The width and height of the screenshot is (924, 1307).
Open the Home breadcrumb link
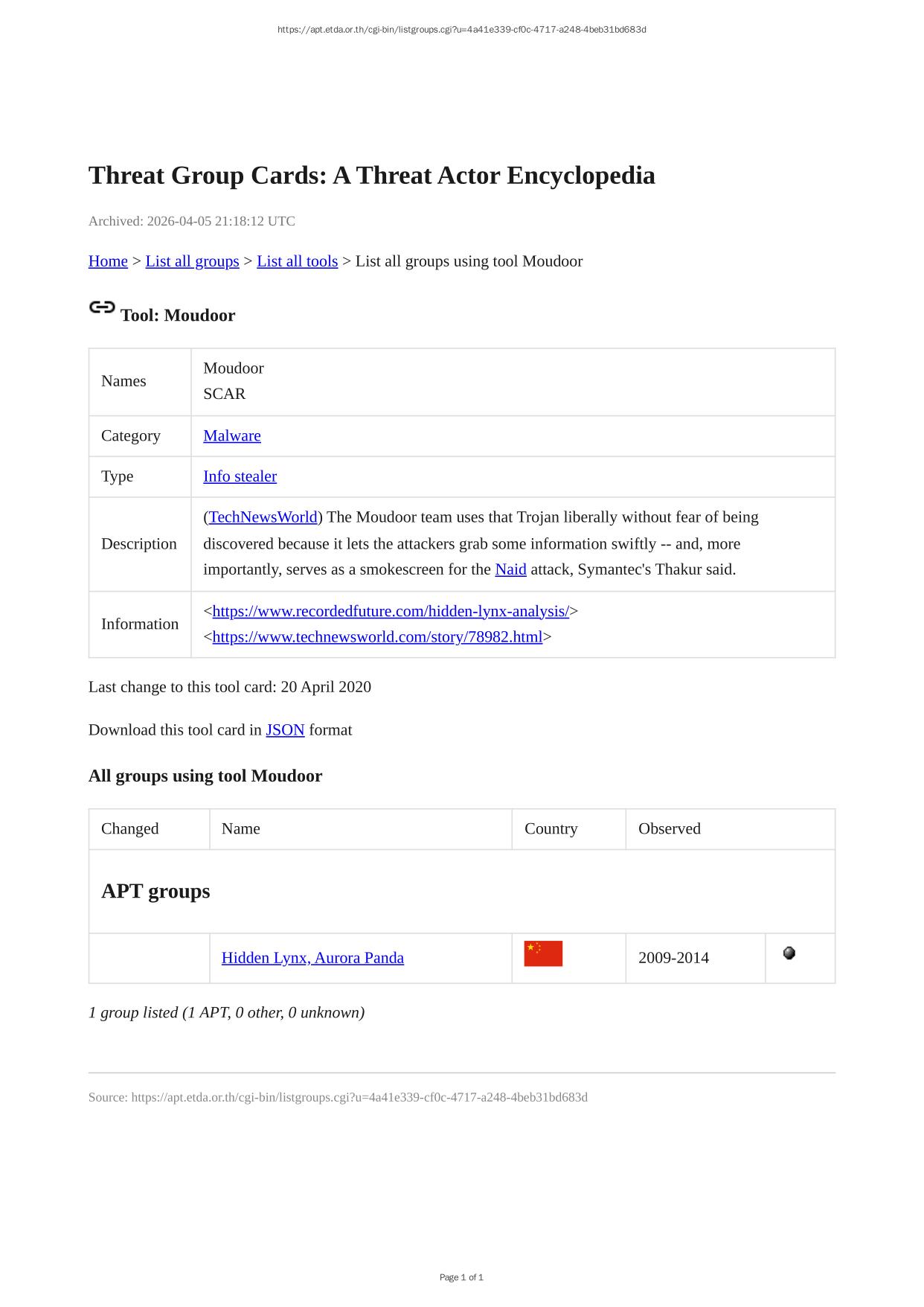click(108, 261)
